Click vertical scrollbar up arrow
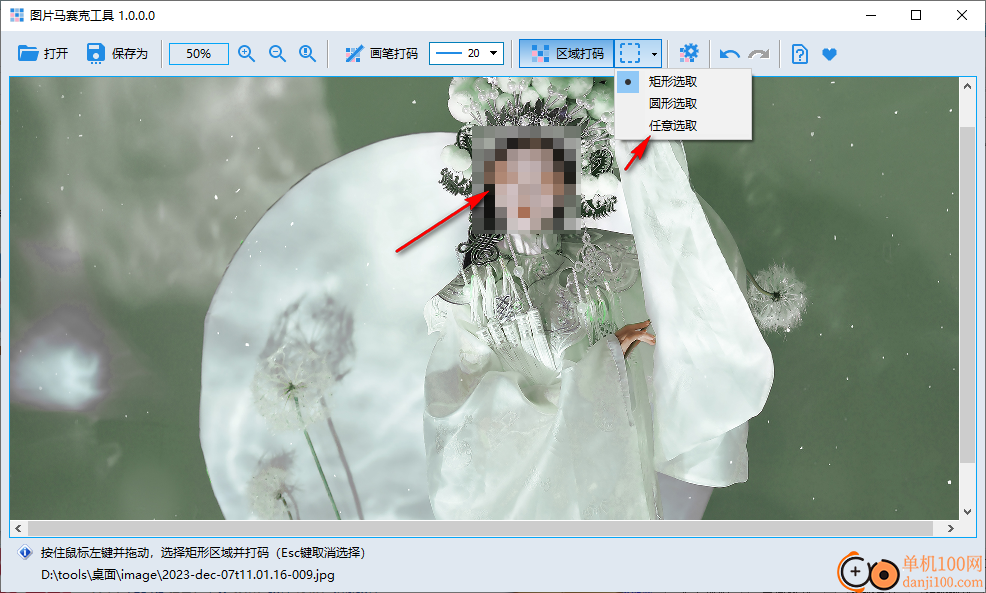Viewport: 986px width, 593px height. point(967,86)
